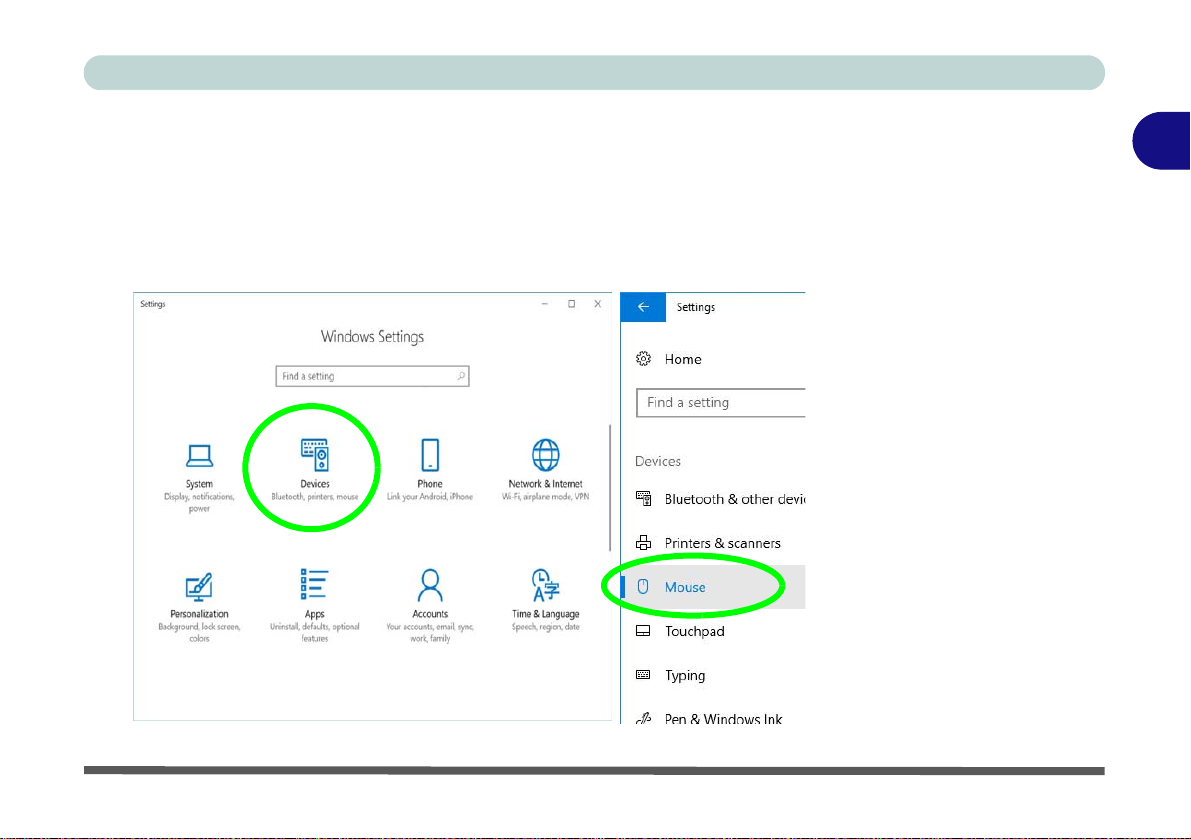Select Mouse in the Devices list
This screenshot has width=1191, height=839.
(713, 587)
